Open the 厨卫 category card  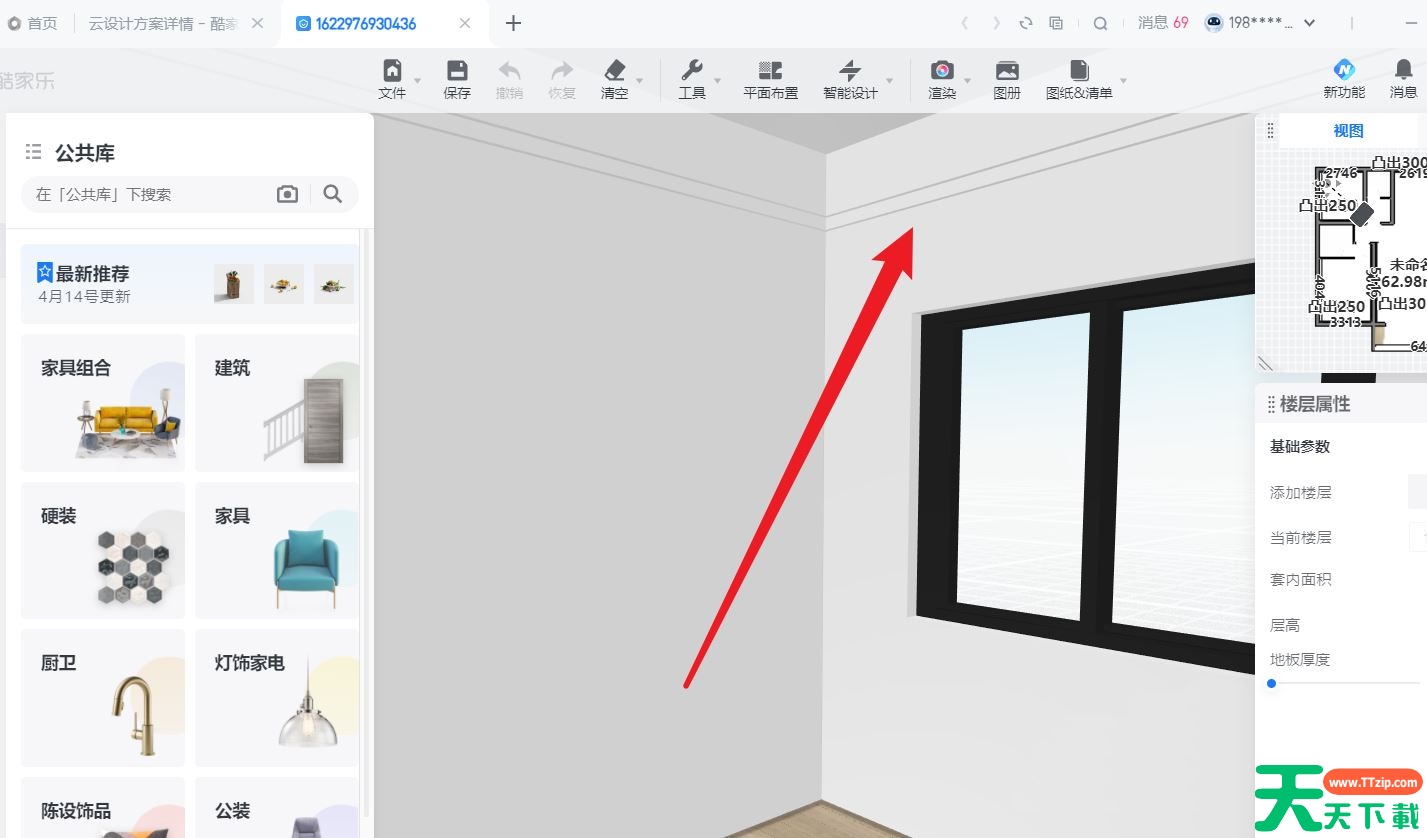(x=103, y=698)
